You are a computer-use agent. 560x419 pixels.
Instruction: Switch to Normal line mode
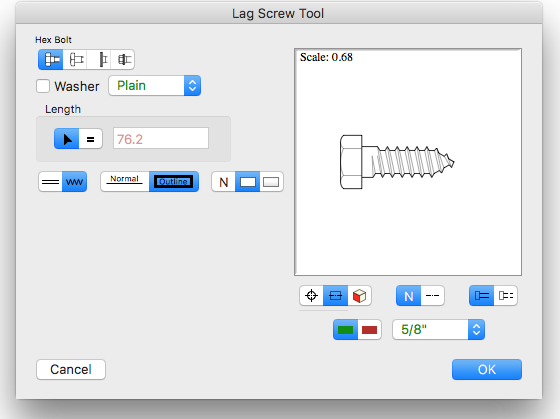pos(125,182)
